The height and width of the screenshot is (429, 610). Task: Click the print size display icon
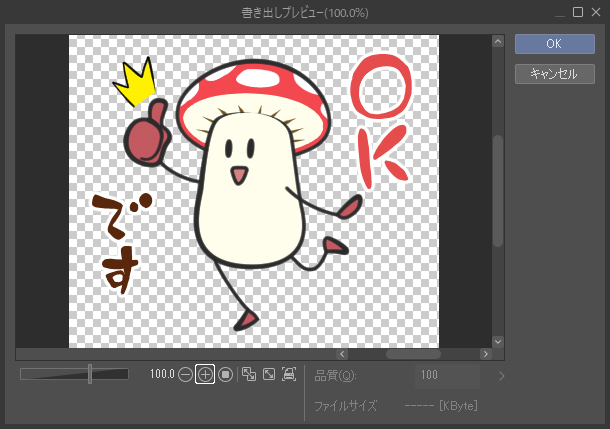click(289, 374)
